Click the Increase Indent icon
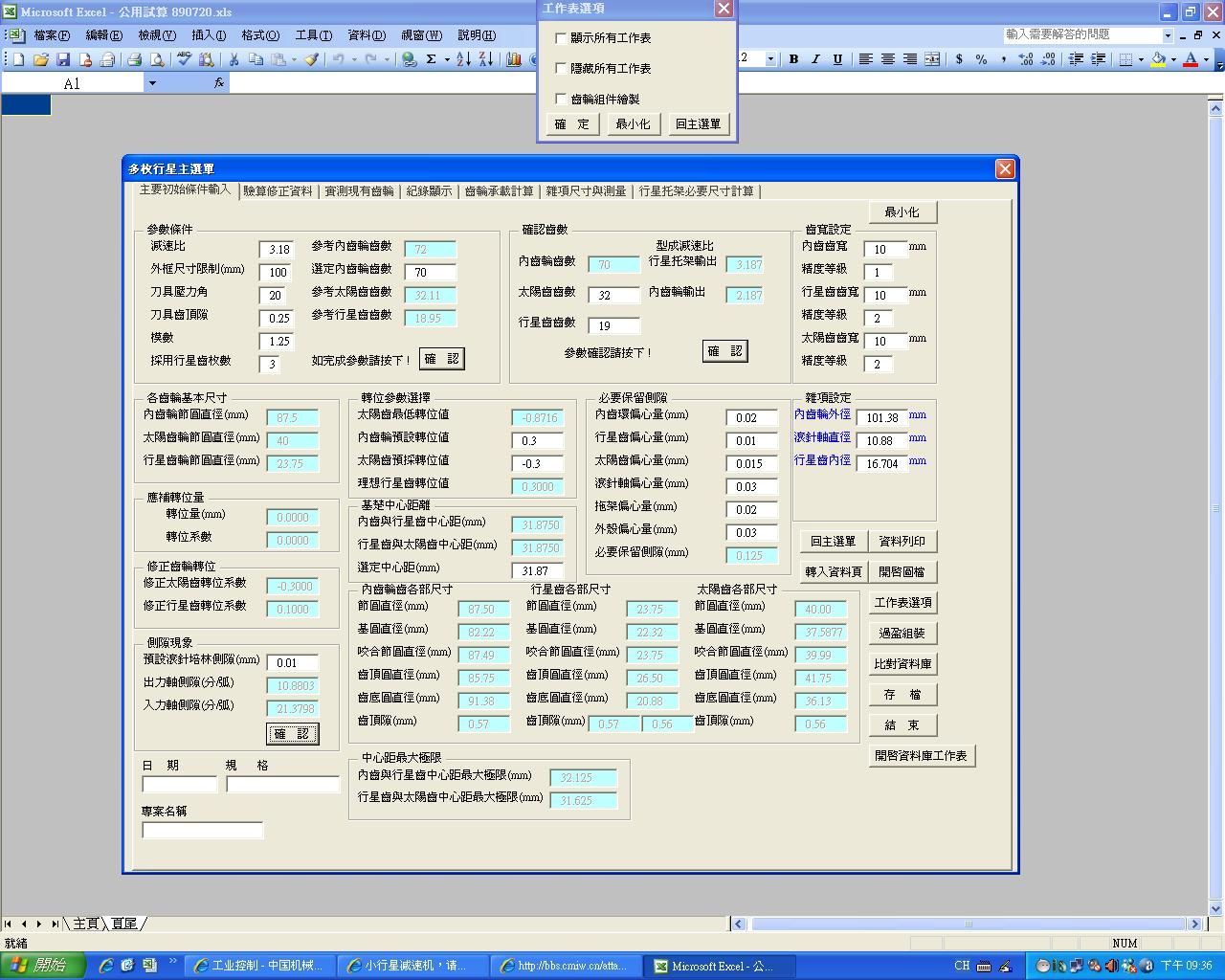Viewport: 1225px width, 980px height. [1098, 59]
